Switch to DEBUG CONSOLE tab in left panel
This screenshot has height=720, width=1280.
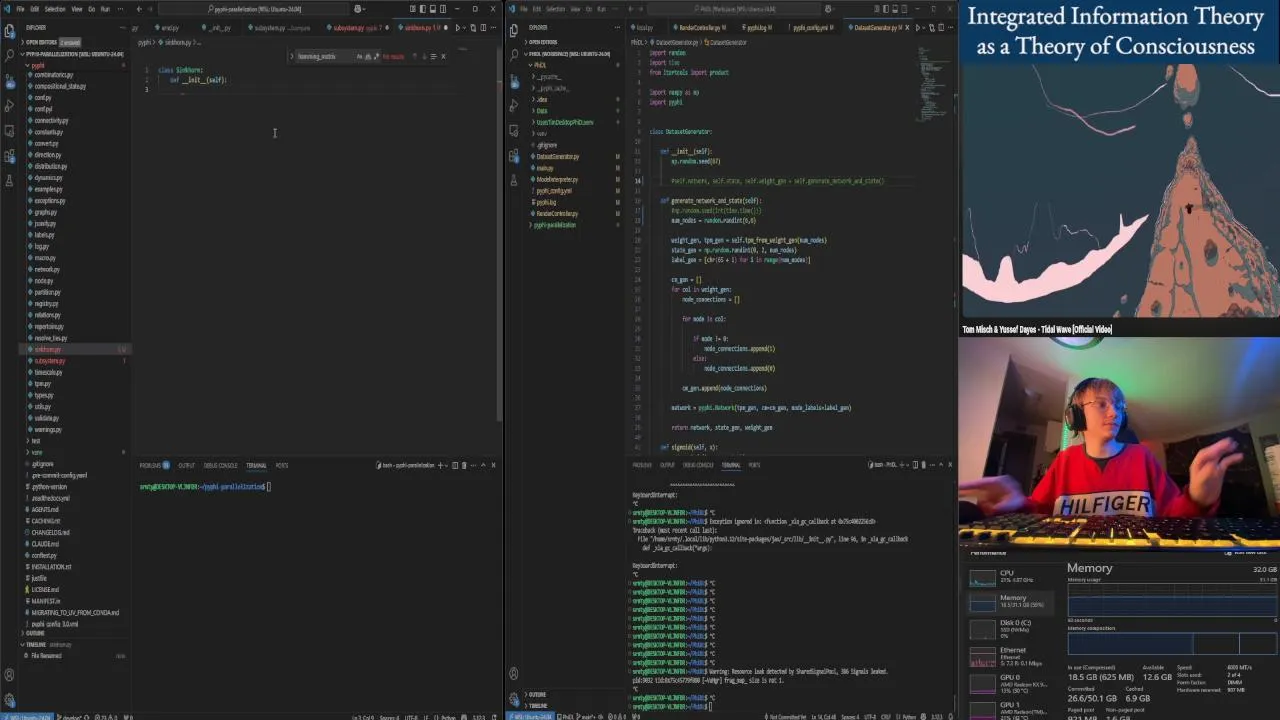[x=220, y=465]
